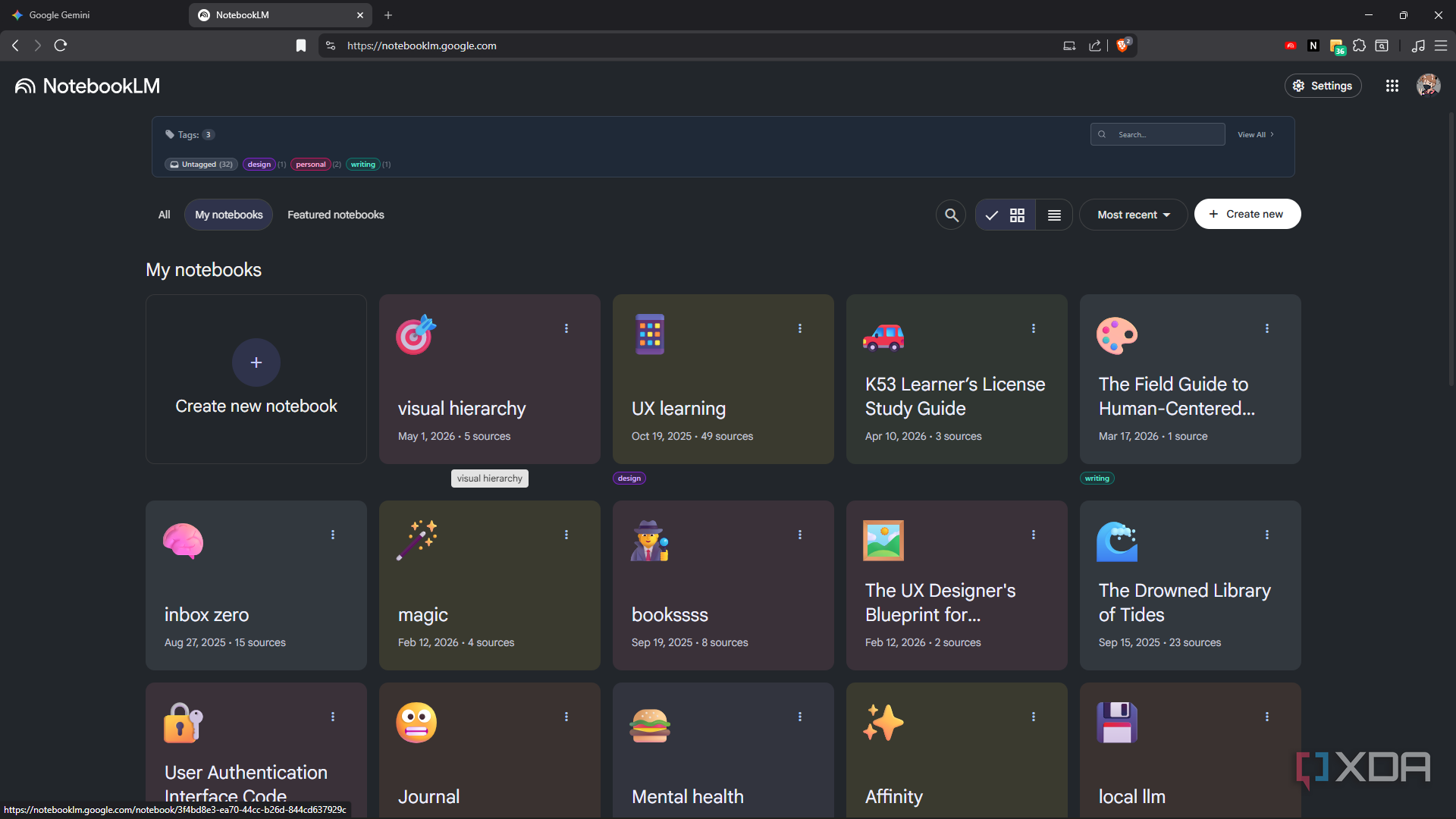Screen dimensions: 1456x819
Task: Open options menu for visual hierarchy notebook
Action: point(566,328)
